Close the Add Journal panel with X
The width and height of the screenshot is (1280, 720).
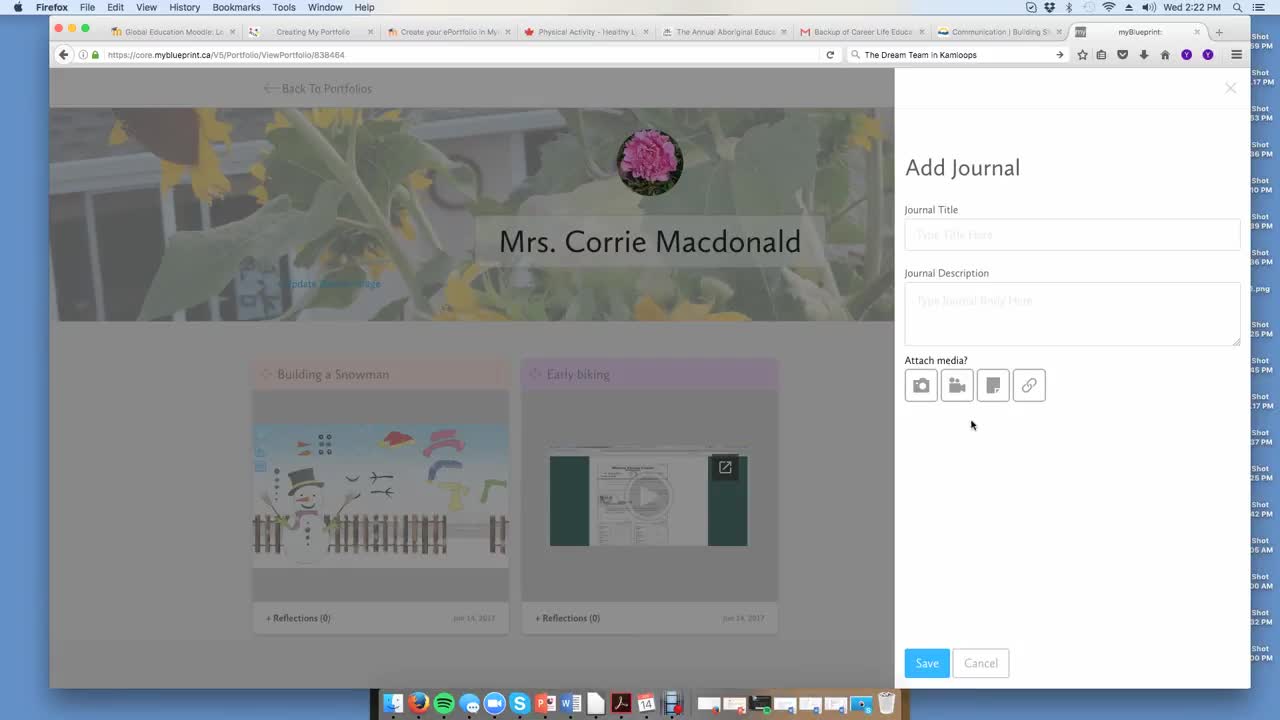(1231, 88)
